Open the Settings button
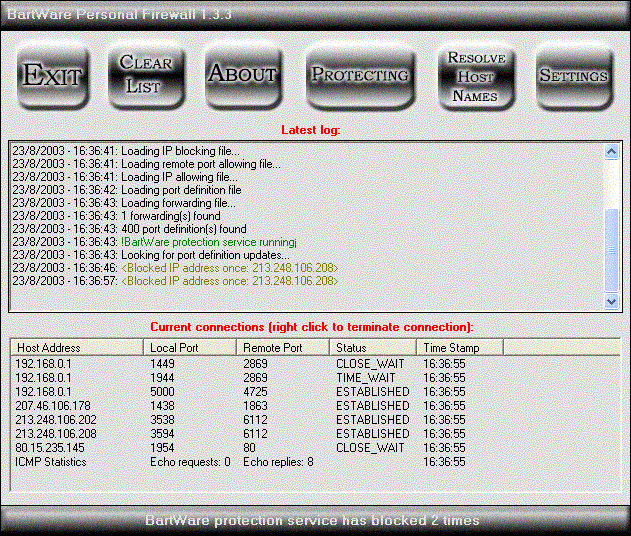Image resolution: width=631 pixels, height=536 pixels. (574, 76)
